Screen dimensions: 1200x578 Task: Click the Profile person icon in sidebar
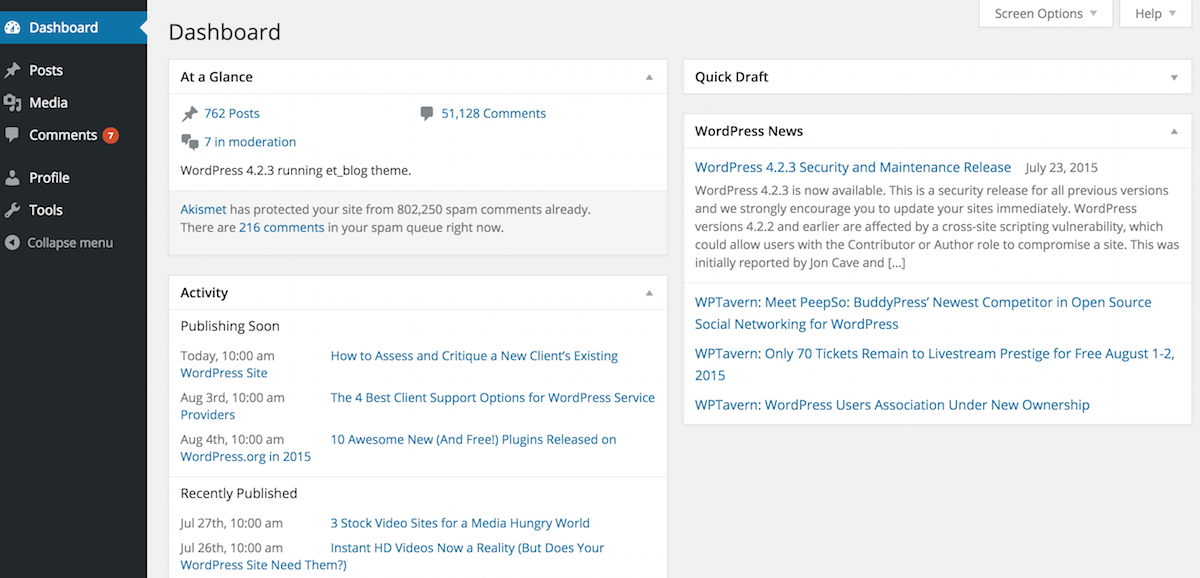(13, 178)
